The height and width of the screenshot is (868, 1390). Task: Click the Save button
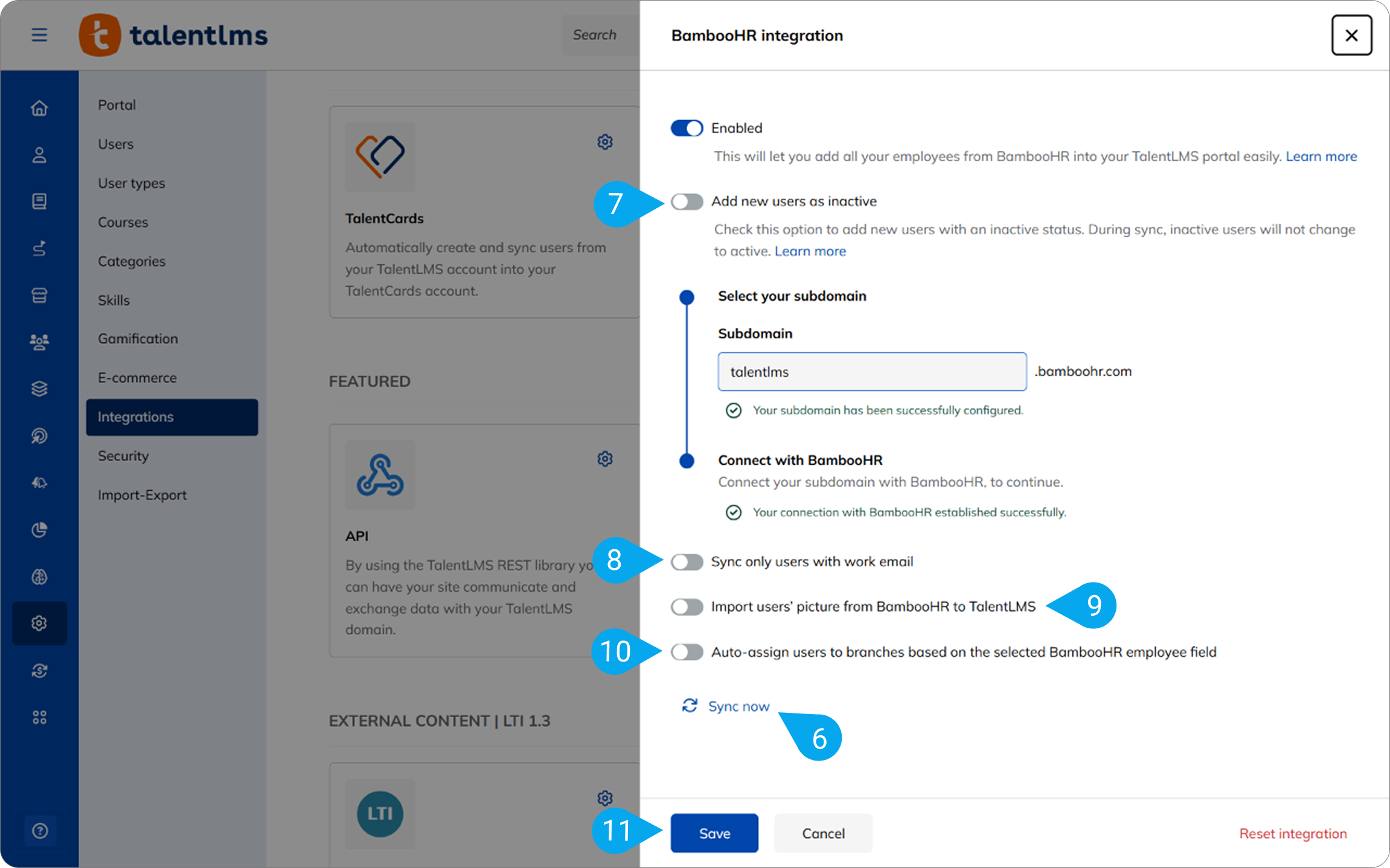tap(714, 833)
